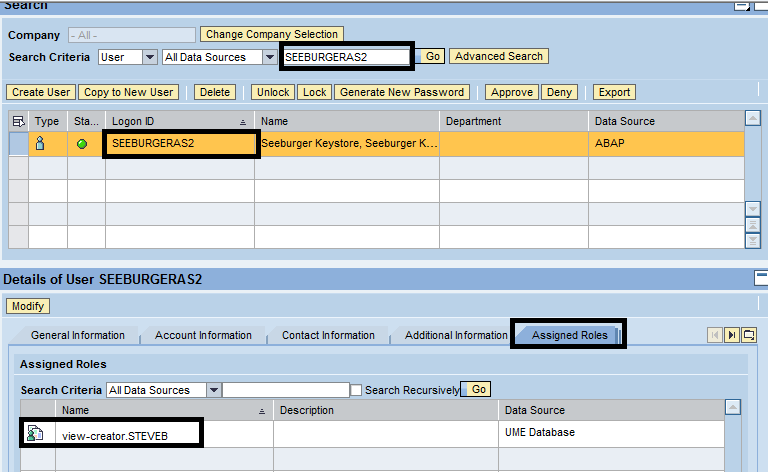Open the Account Information tab
The height and width of the screenshot is (472, 768).
point(203,335)
